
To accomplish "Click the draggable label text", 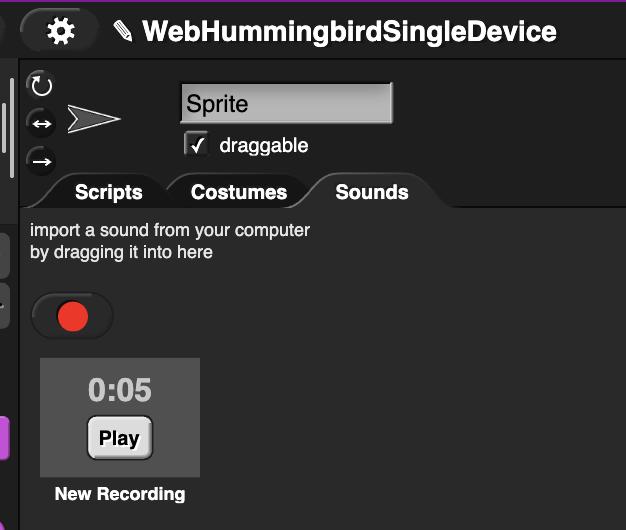I will [263, 146].
